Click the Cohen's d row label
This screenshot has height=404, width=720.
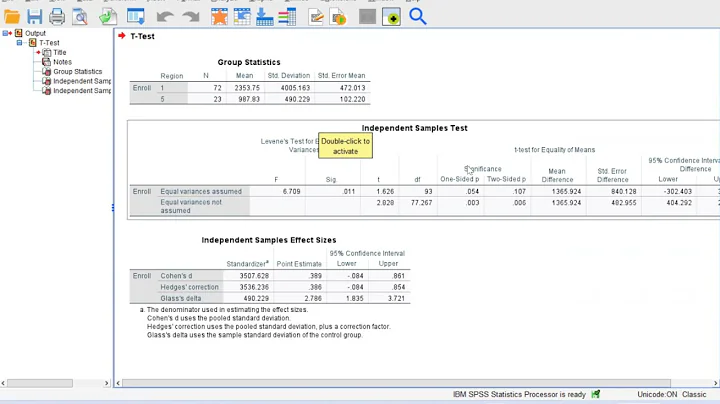point(176,276)
